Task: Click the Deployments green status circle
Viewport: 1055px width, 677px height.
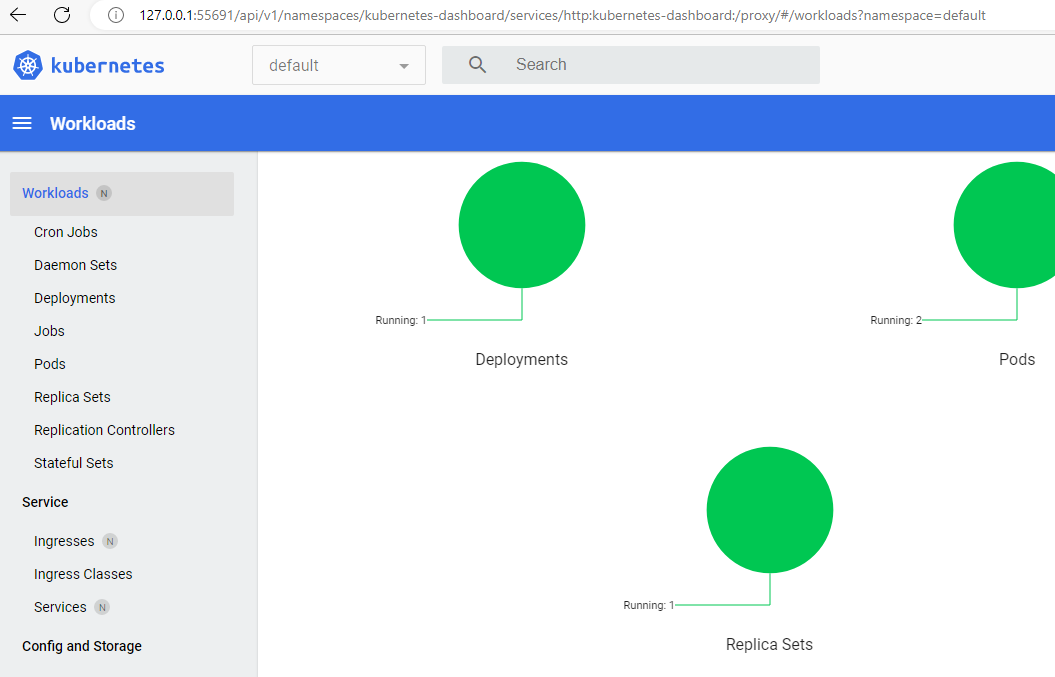Action: (521, 225)
